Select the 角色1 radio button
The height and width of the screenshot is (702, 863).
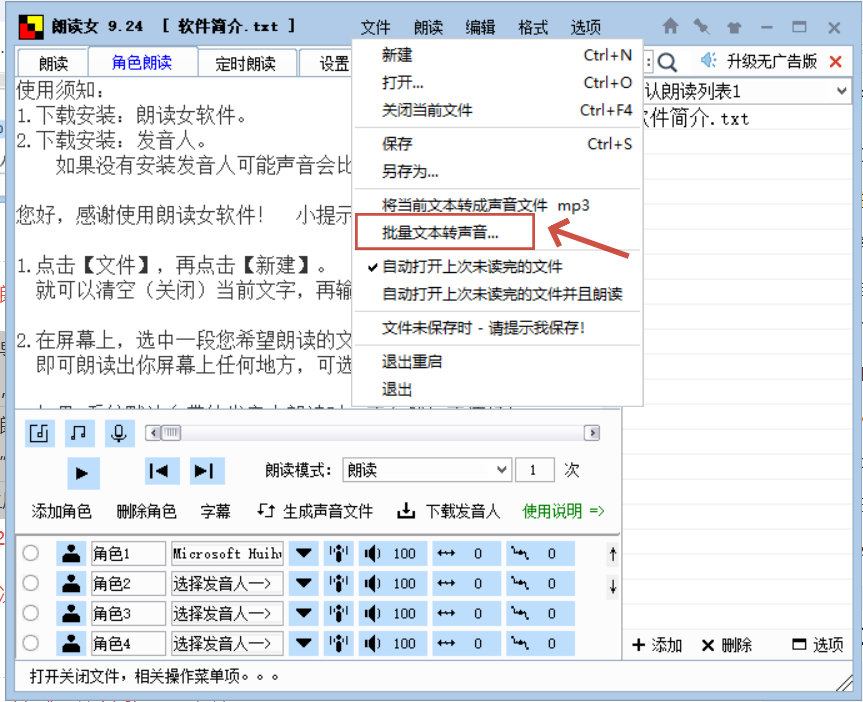[31, 553]
